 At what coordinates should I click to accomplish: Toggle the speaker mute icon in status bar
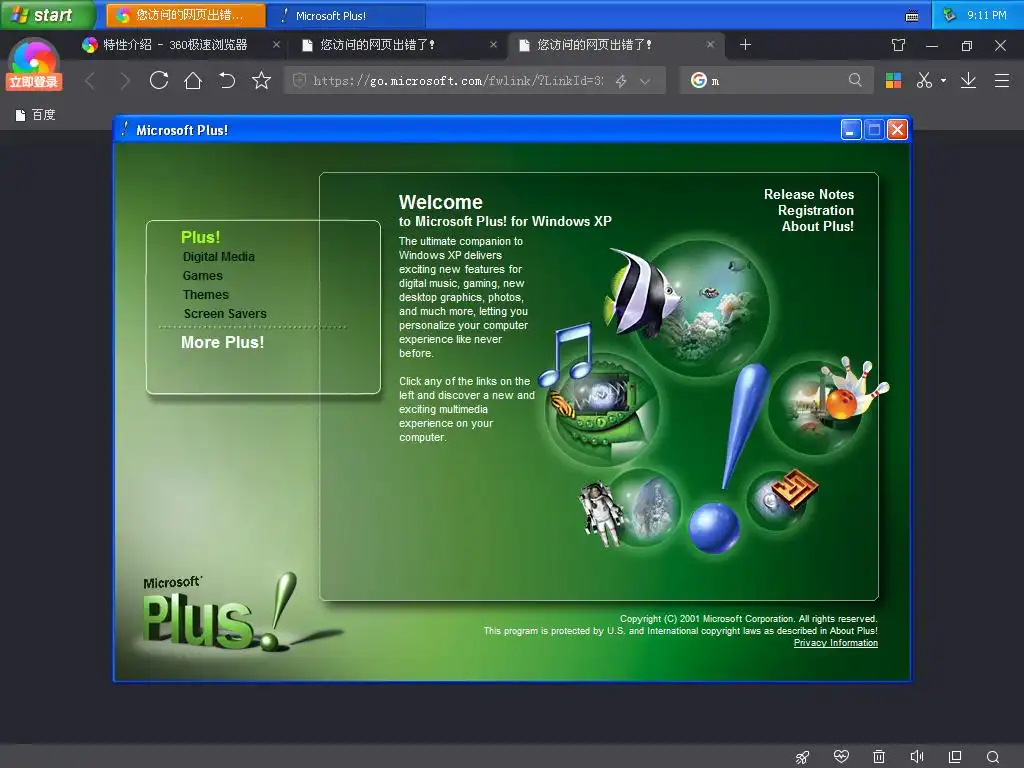(x=917, y=756)
